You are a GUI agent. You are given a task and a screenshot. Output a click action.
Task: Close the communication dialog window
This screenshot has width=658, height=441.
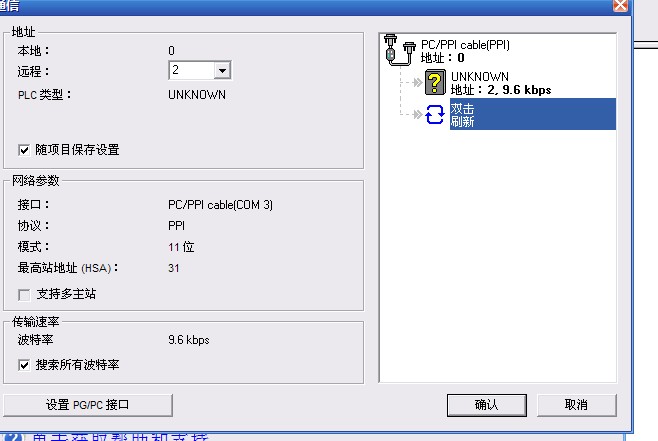[620, 5]
